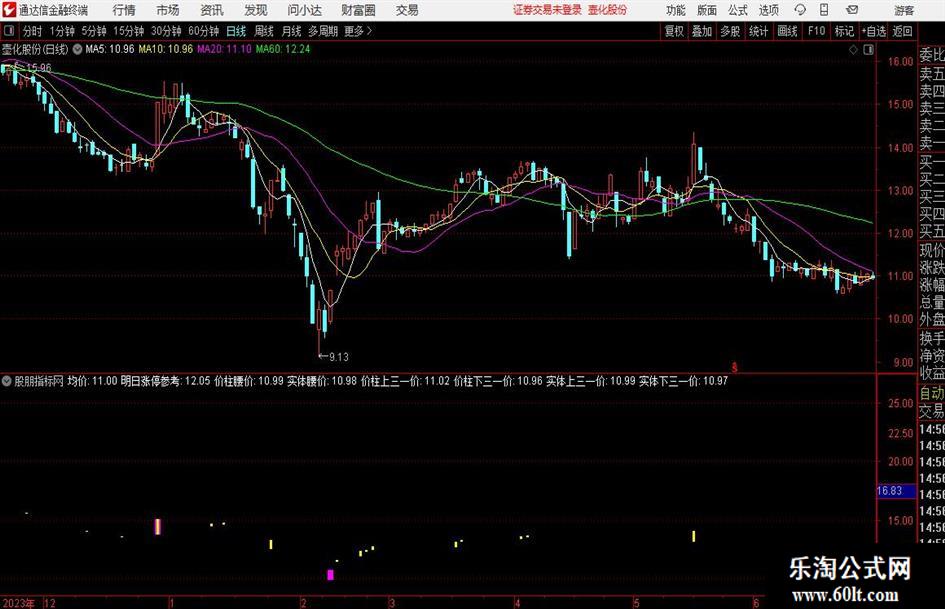The height and width of the screenshot is (609, 945).
Task: Add stock with +自选 button
Action: [873, 31]
